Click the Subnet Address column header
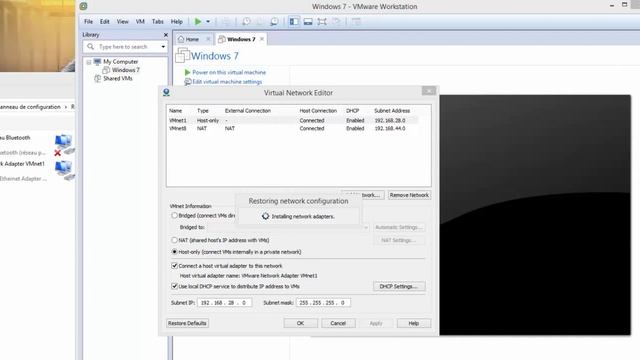This screenshot has width=640, height=360. 392,111
